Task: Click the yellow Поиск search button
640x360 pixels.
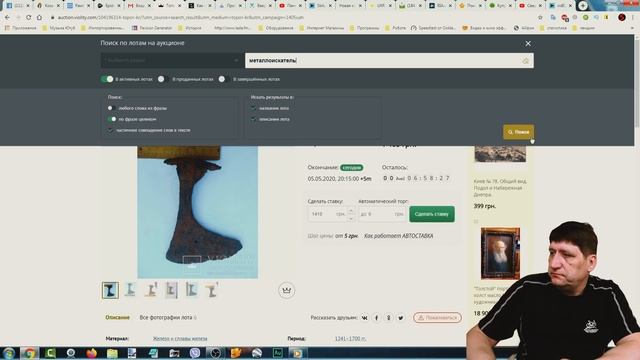Action: point(518,132)
